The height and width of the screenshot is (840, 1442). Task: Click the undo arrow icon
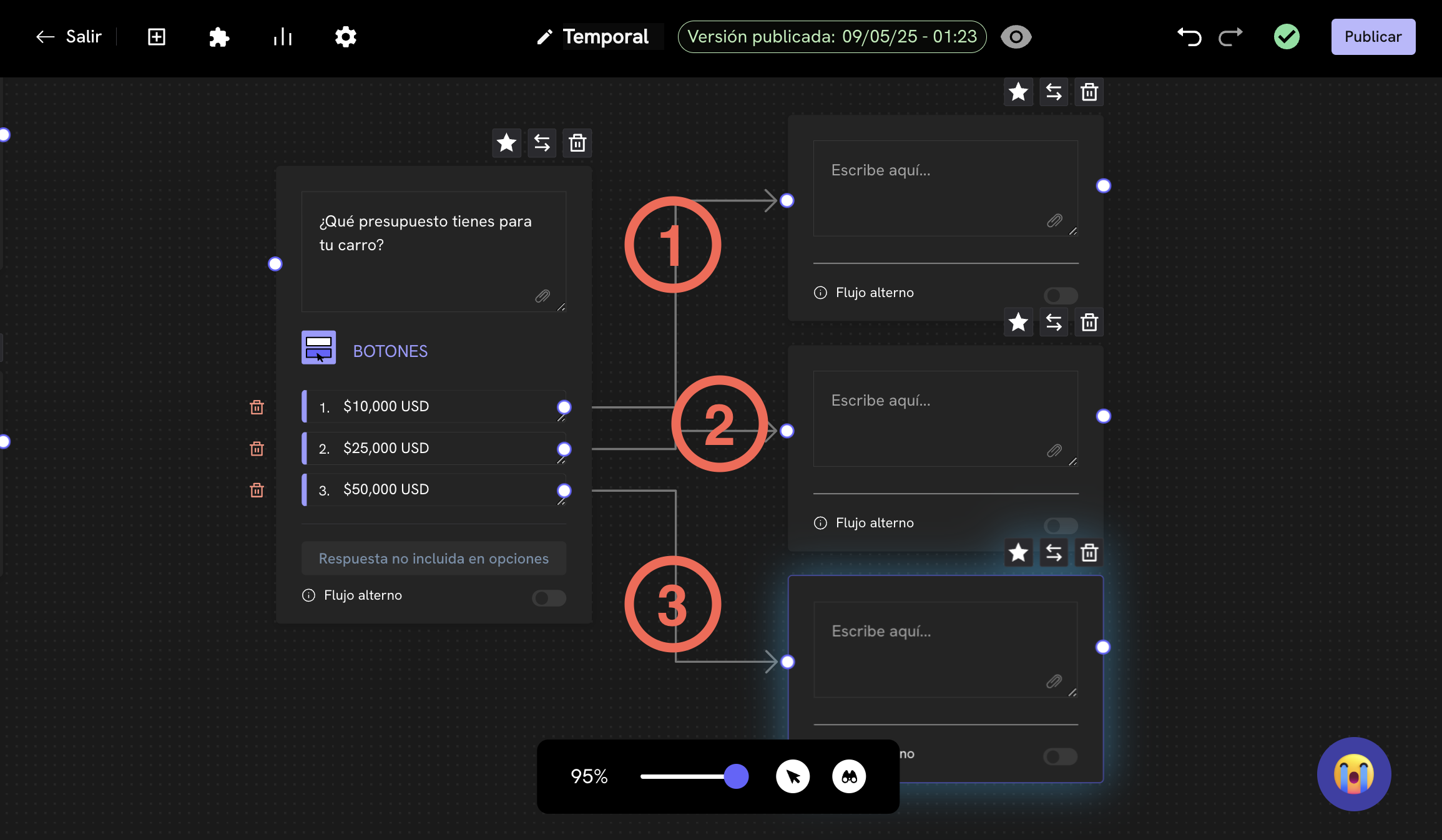(x=1189, y=37)
